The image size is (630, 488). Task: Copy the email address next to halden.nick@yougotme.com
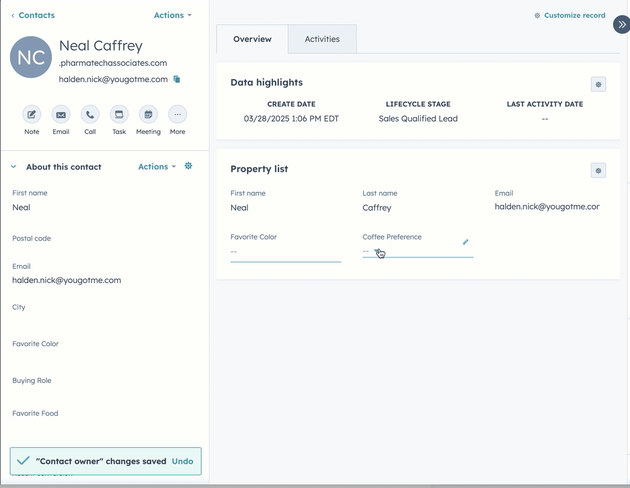pyautogui.click(x=176, y=79)
